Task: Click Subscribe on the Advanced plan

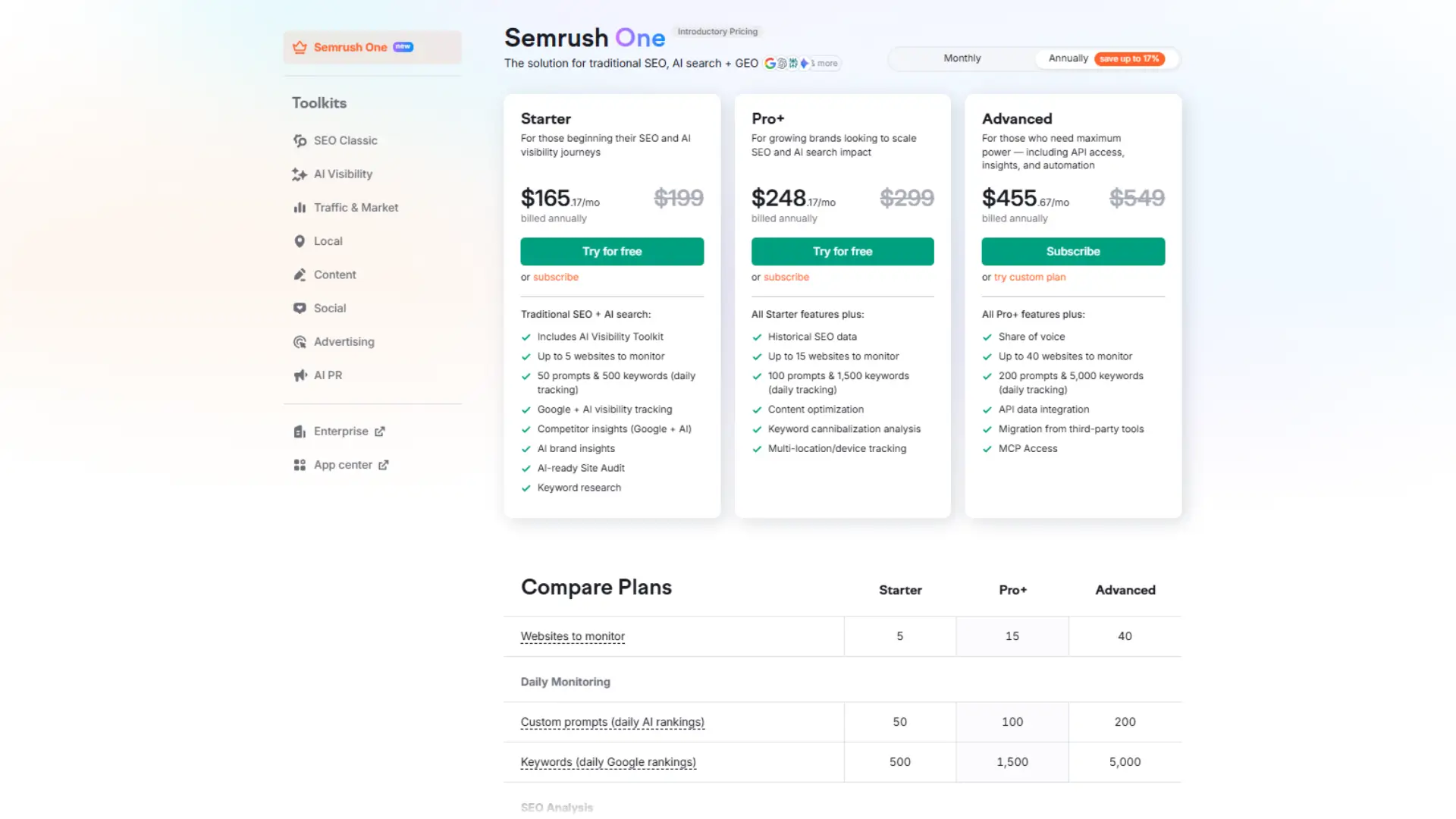Action: [1073, 251]
